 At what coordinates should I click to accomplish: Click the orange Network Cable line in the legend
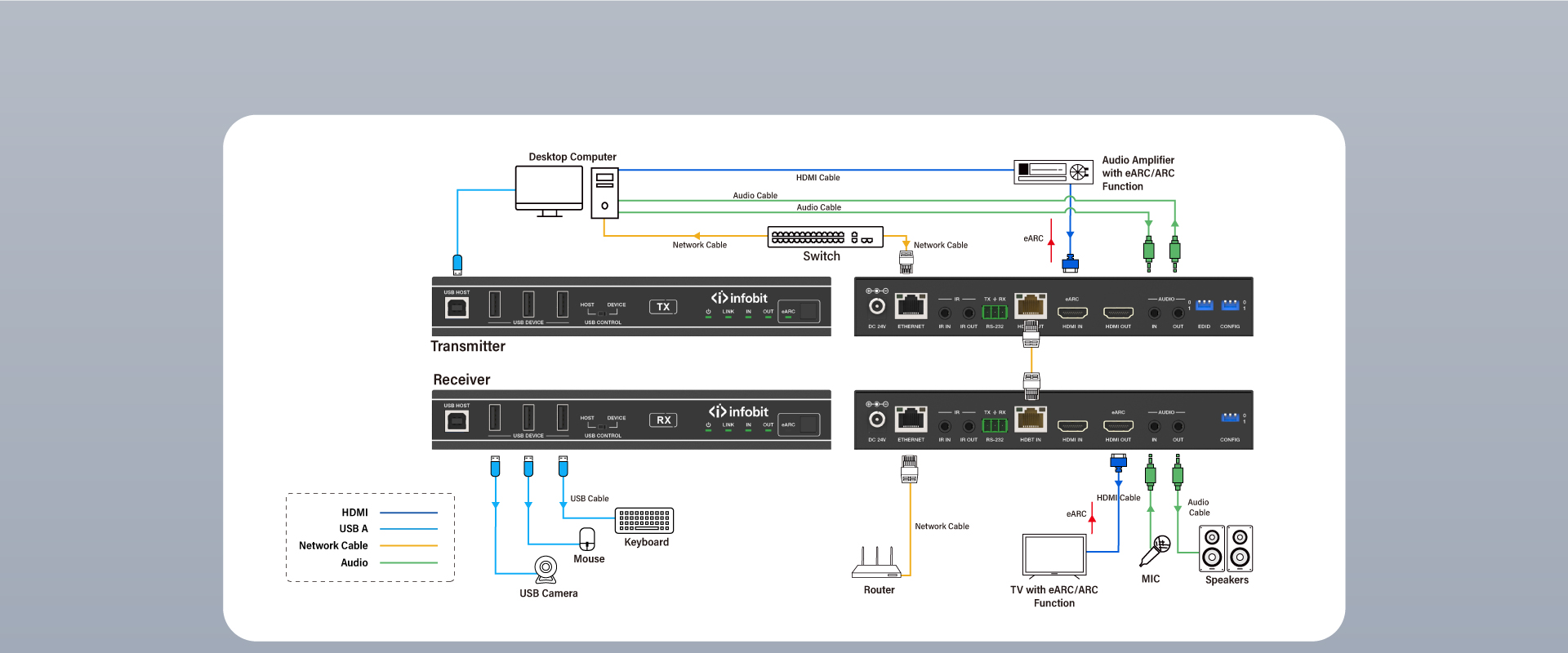pyautogui.click(x=408, y=546)
